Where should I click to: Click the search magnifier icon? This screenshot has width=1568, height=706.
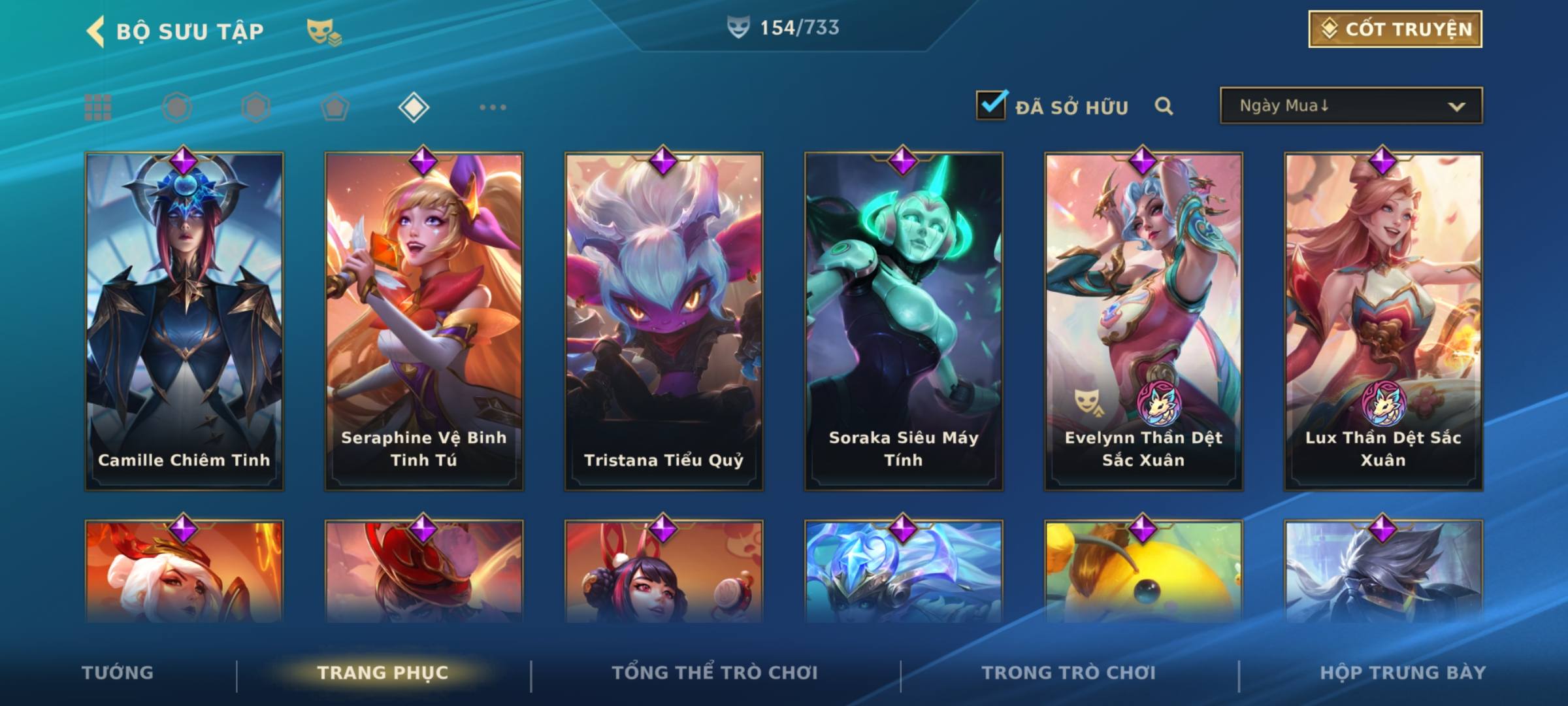(1164, 106)
